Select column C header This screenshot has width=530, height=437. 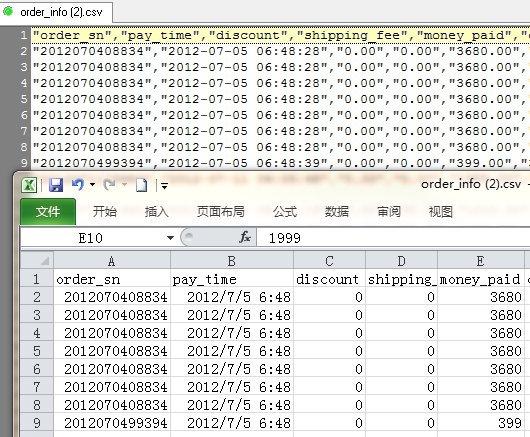pyautogui.click(x=330, y=261)
